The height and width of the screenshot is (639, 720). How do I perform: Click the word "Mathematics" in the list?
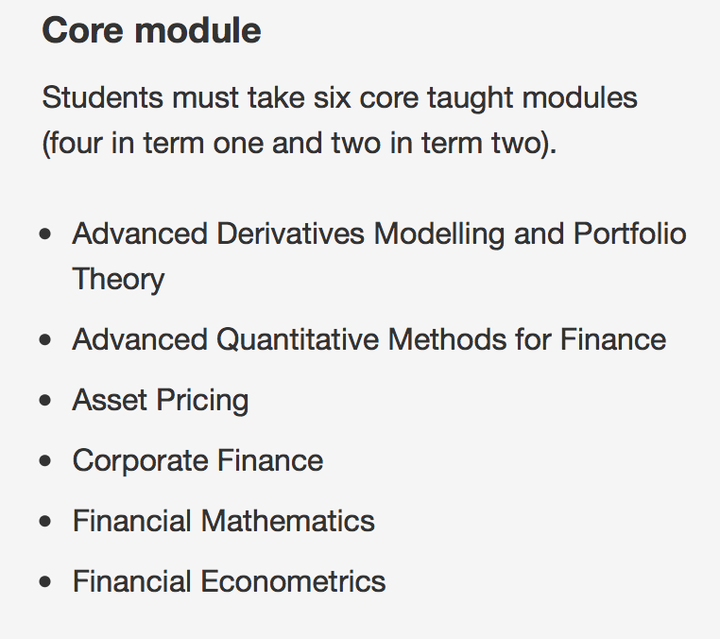tap(288, 521)
